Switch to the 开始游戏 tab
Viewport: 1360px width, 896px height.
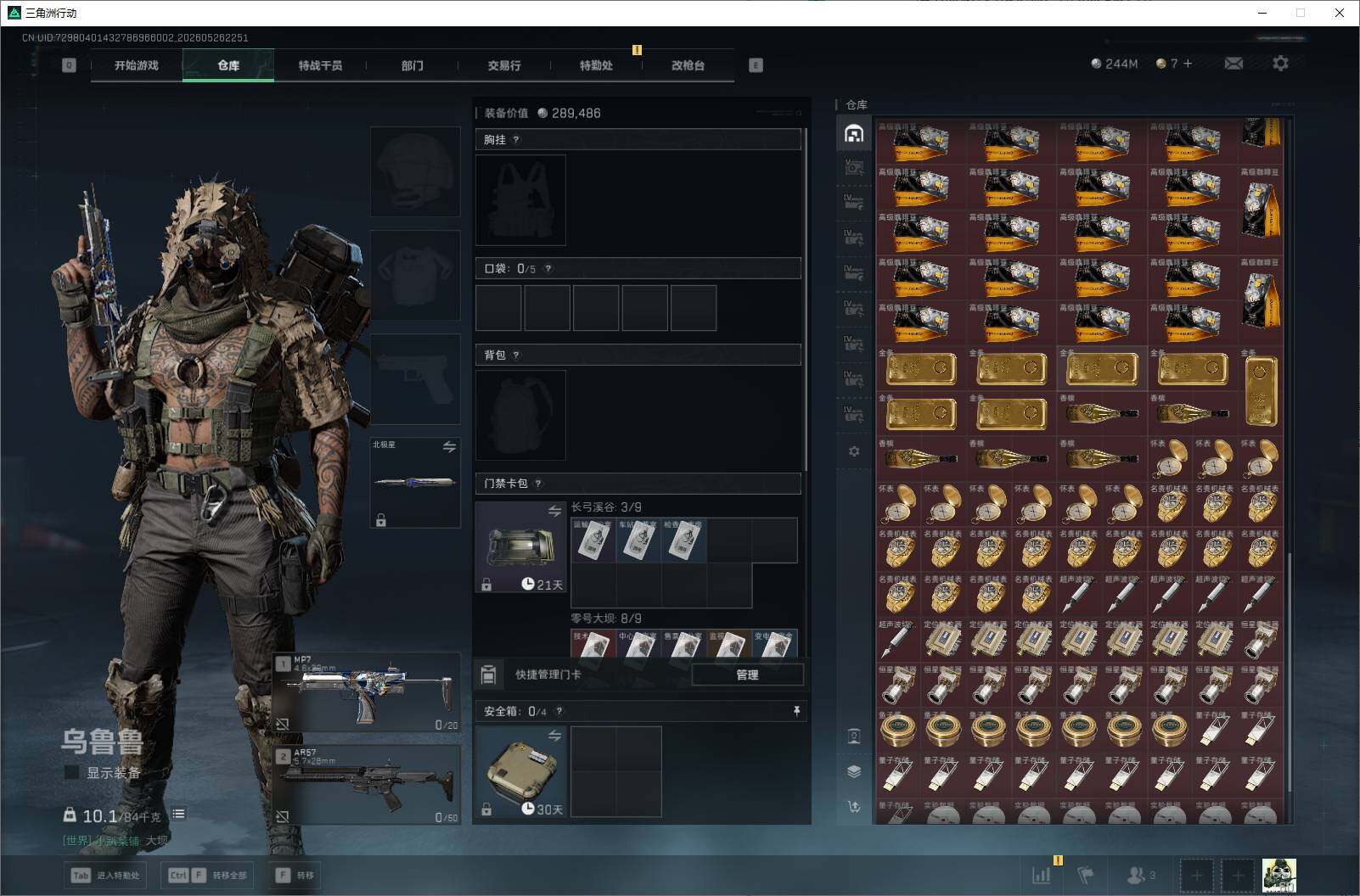[137, 65]
